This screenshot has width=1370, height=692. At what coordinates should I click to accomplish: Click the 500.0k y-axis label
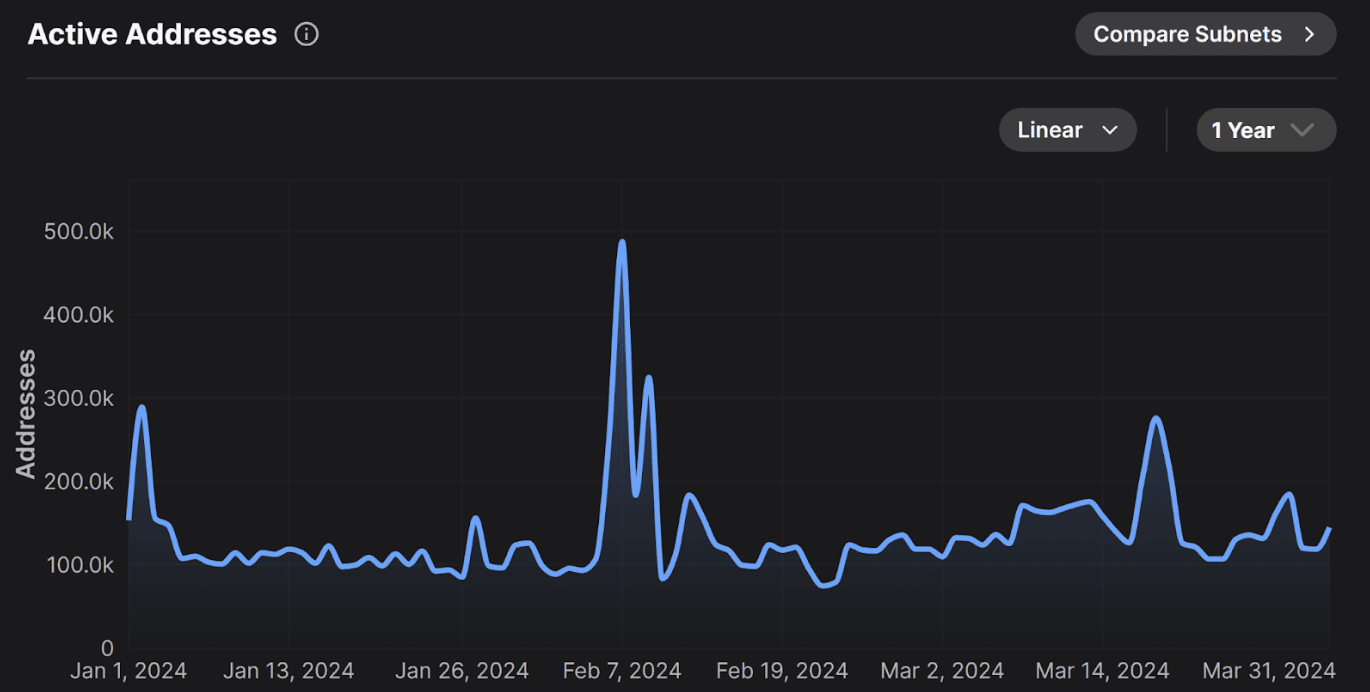(79, 231)
